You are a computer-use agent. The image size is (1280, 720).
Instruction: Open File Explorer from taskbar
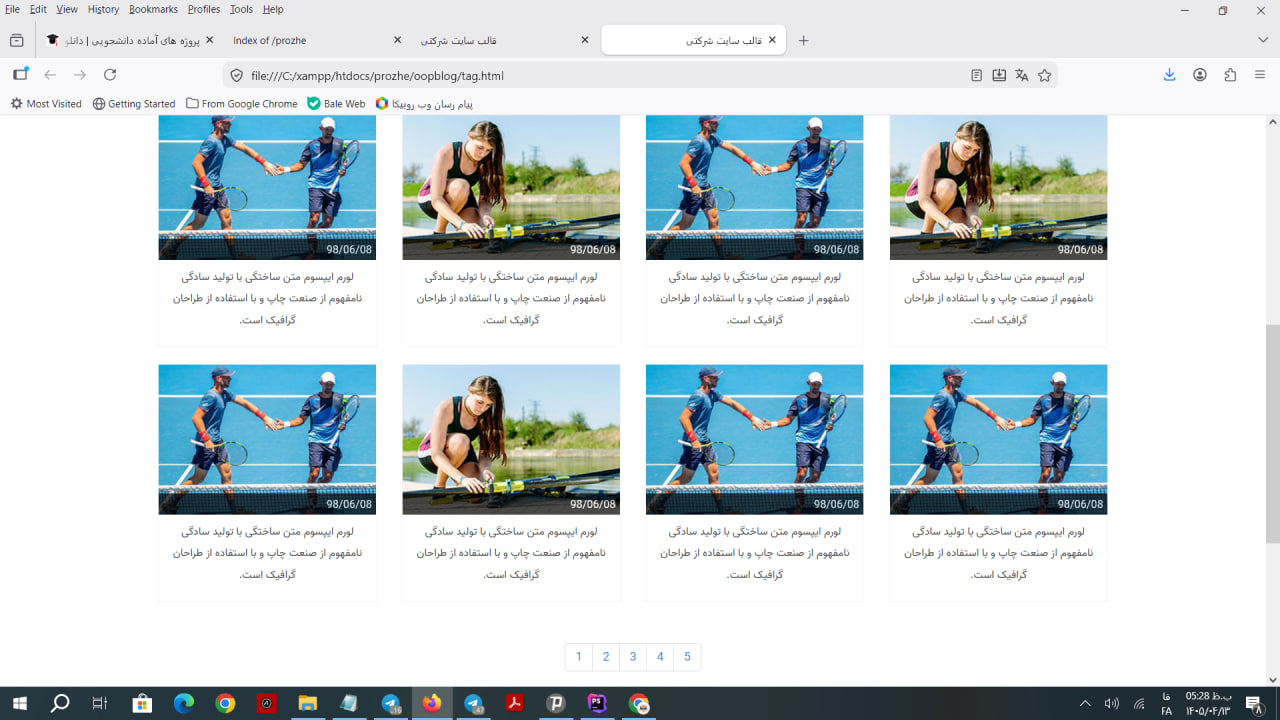tap(307, 704)
